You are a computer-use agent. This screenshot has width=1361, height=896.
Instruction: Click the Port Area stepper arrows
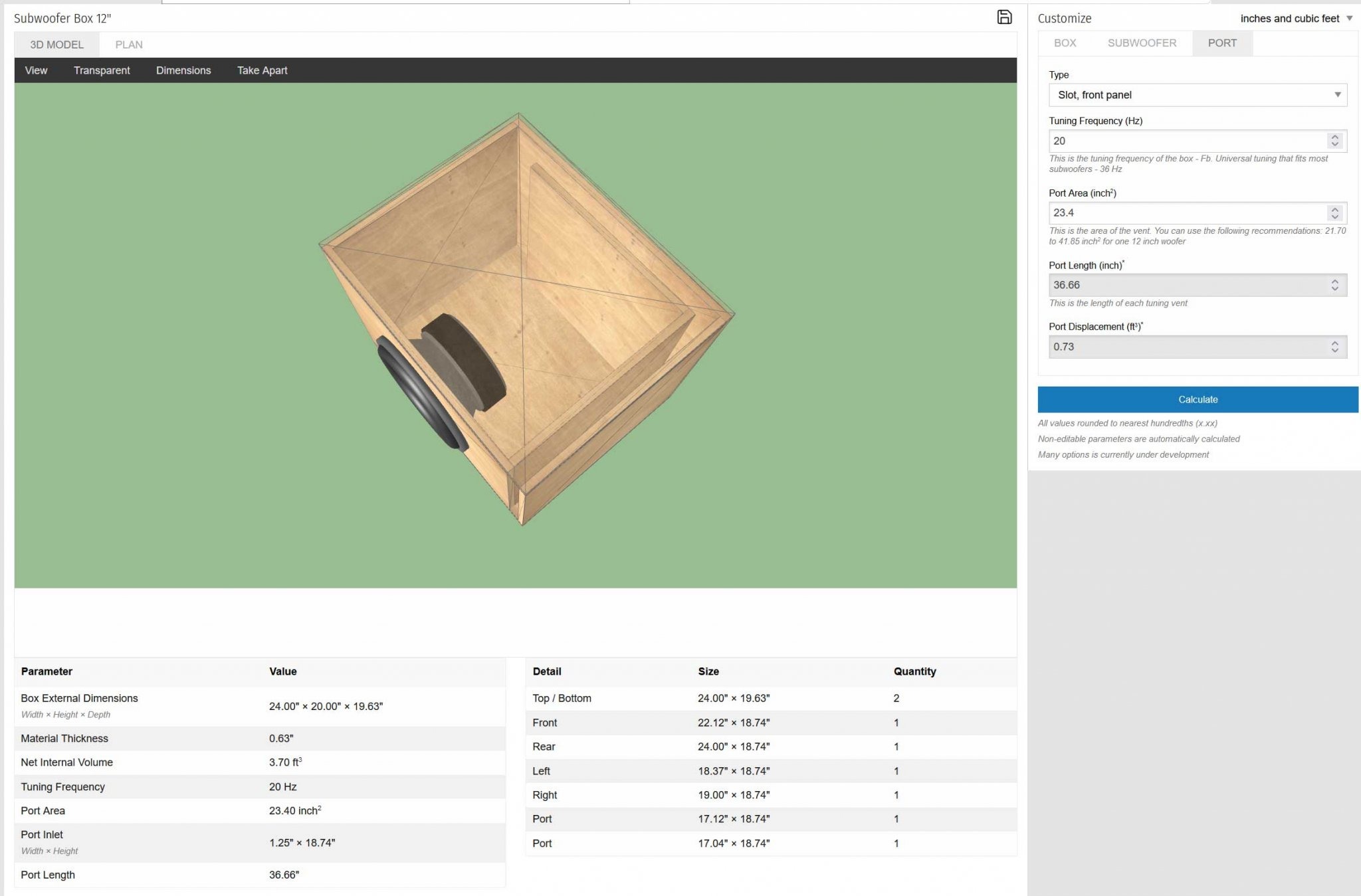click(x=1334, y=213)
